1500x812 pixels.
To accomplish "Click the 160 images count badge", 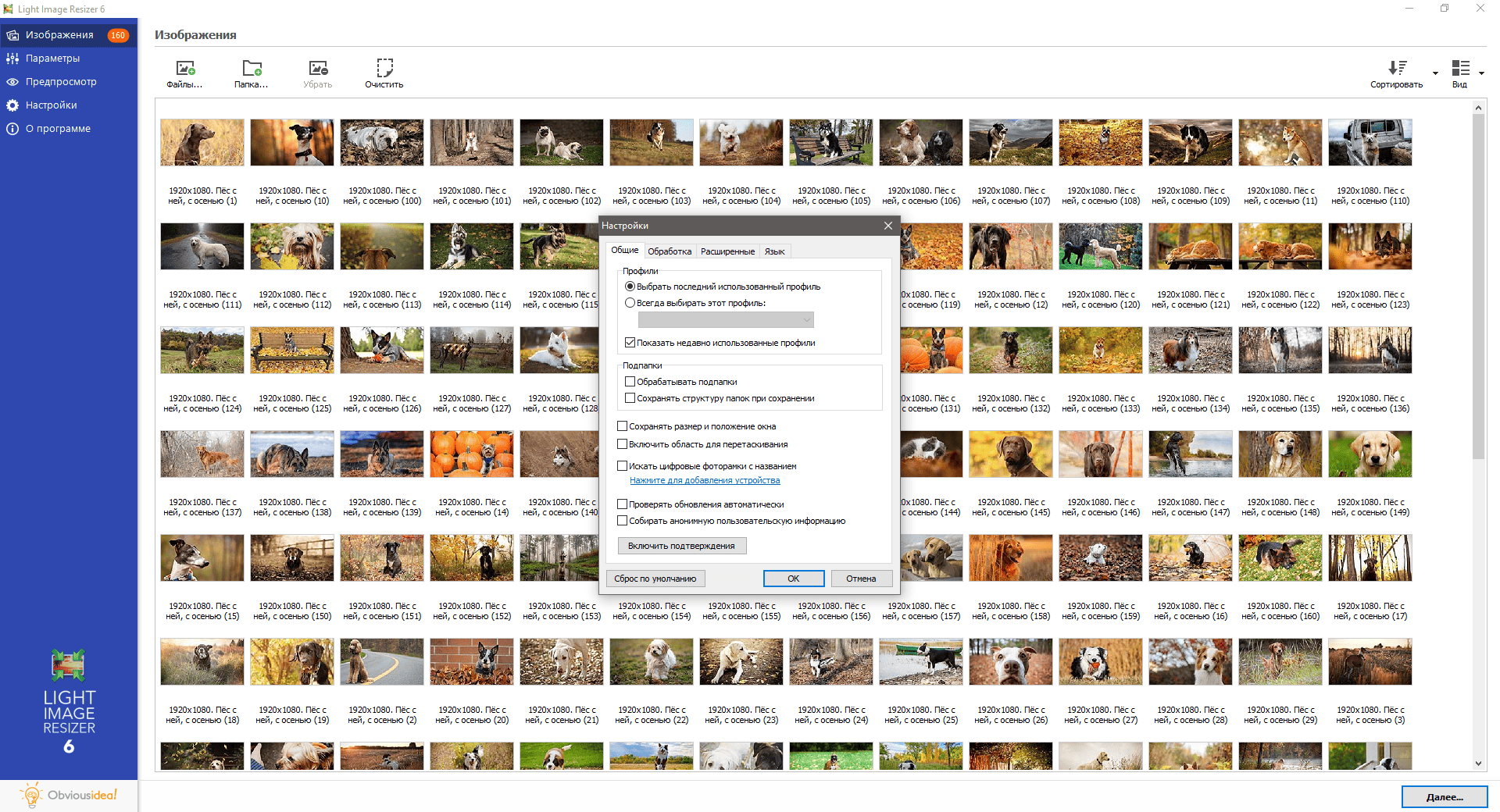I will click(118, 35).
